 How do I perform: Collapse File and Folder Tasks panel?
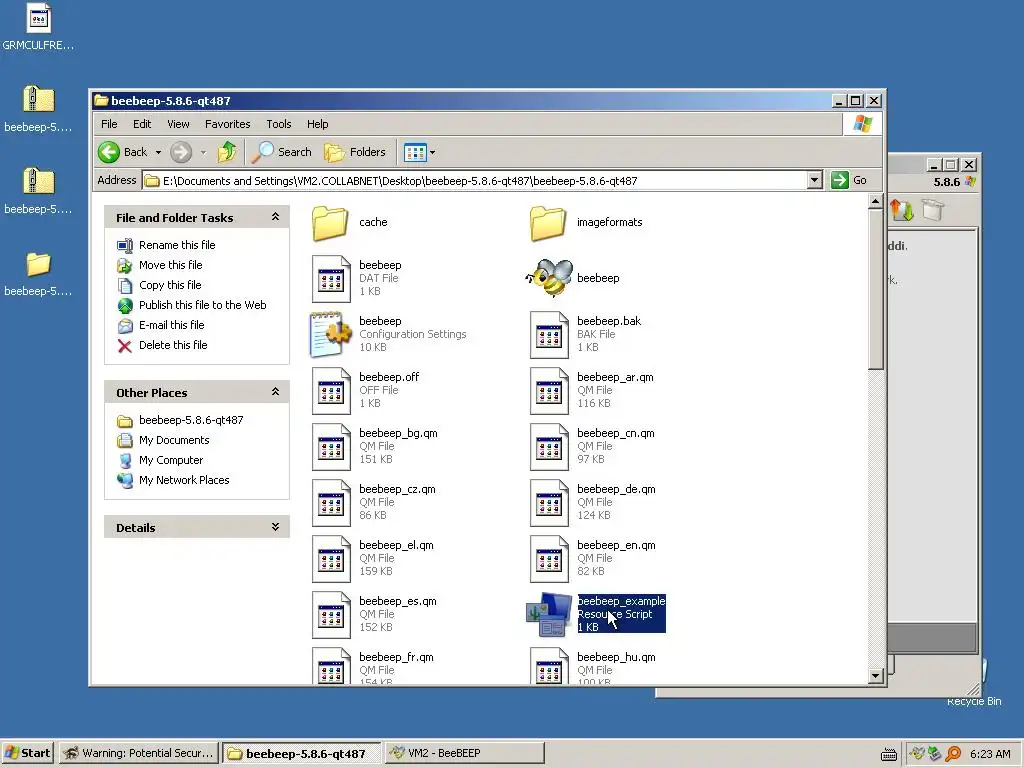[x=276, y=217]
